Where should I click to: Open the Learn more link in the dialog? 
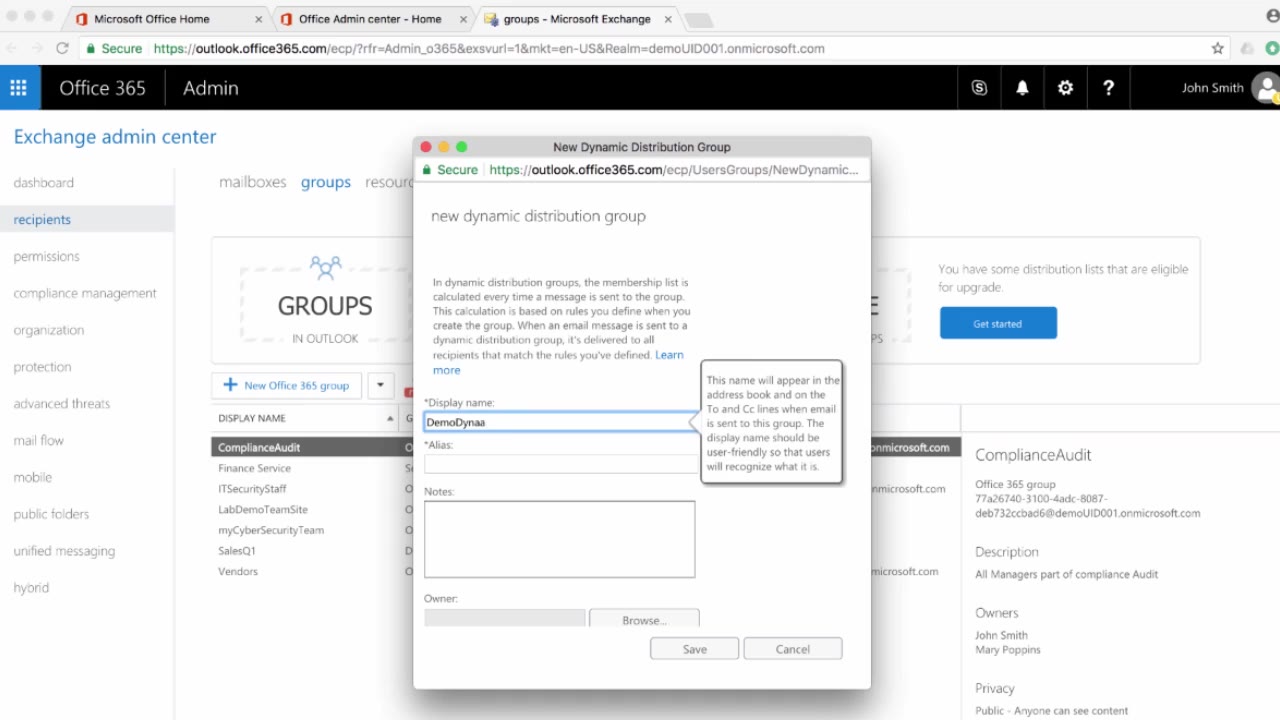point(668,354)
